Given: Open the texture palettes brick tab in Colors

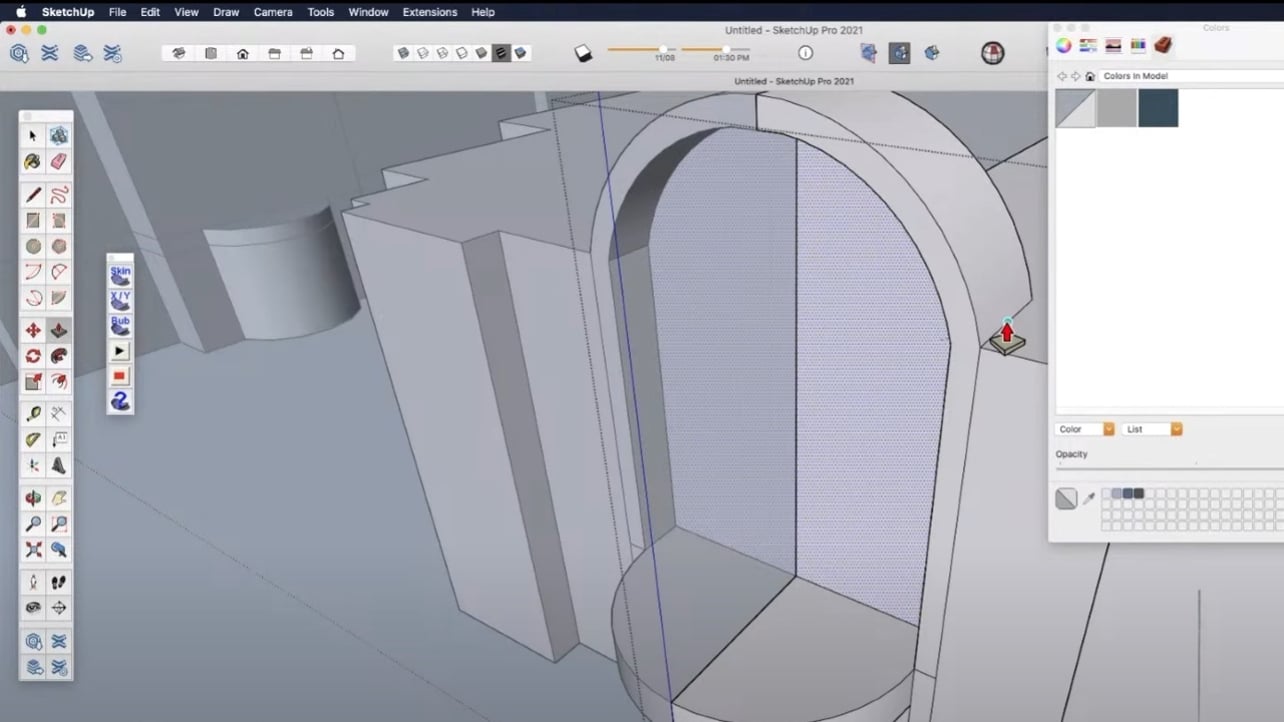Looking at the screenshot, I should 1162,45.
